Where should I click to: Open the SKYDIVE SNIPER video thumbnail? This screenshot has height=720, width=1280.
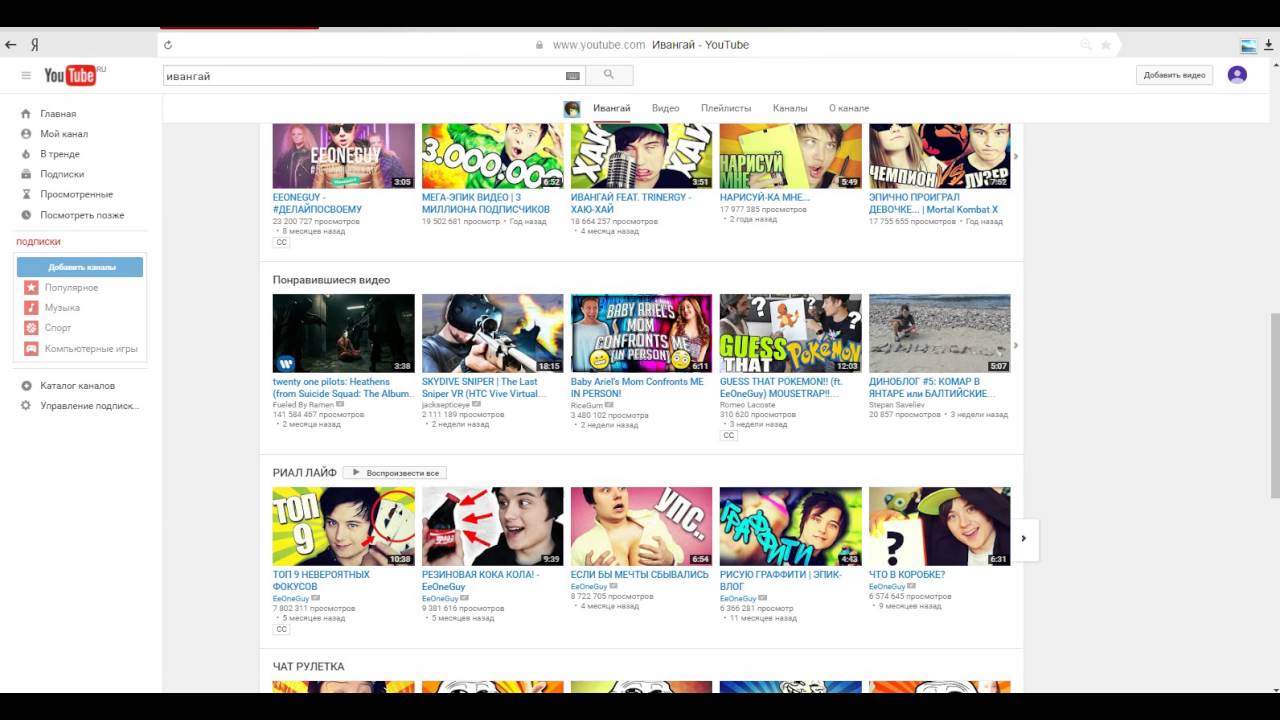(x=492, y=333)
